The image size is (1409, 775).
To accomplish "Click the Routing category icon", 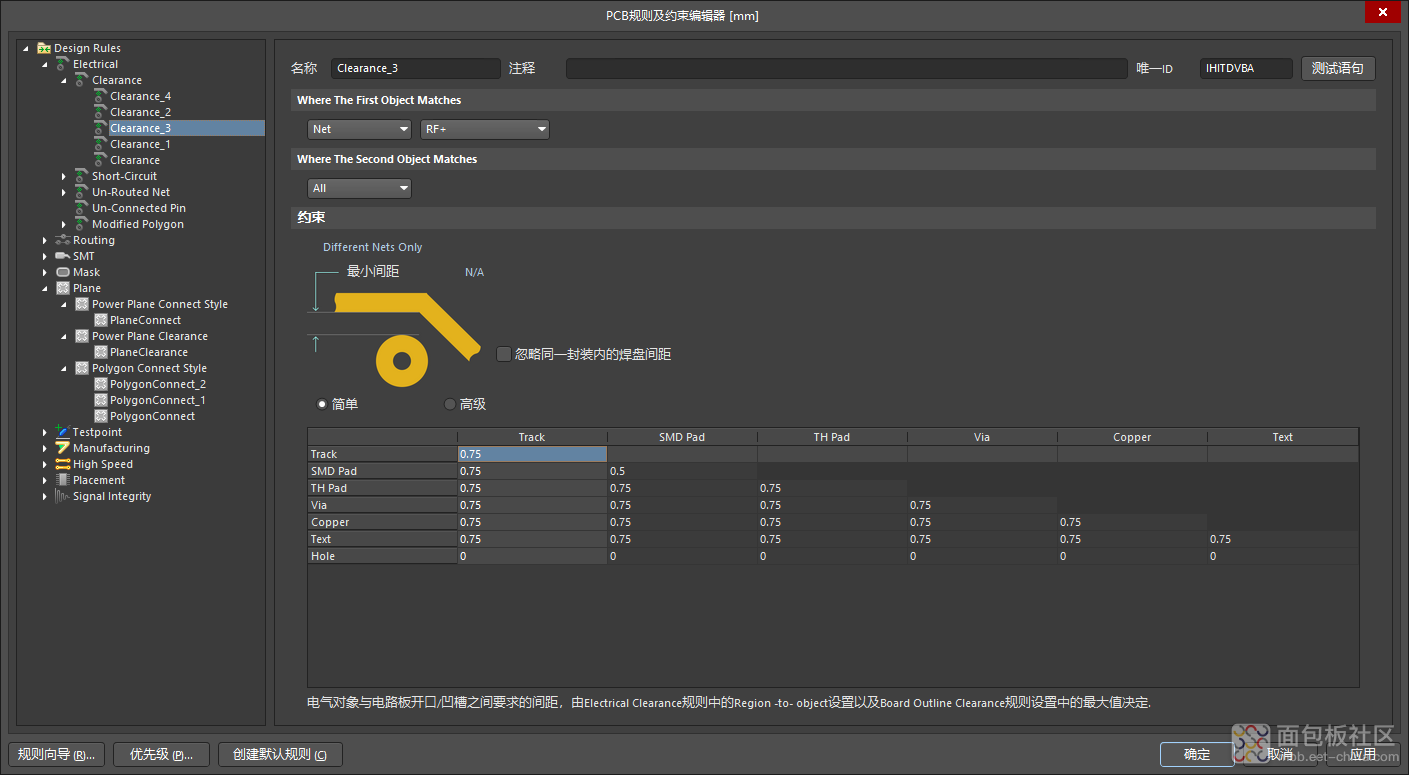I will 63,240.
